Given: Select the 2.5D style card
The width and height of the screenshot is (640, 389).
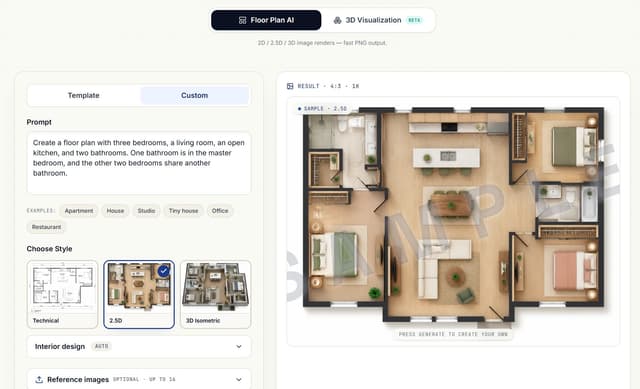Looking at the screenshot, I should [x=139, y=294].
